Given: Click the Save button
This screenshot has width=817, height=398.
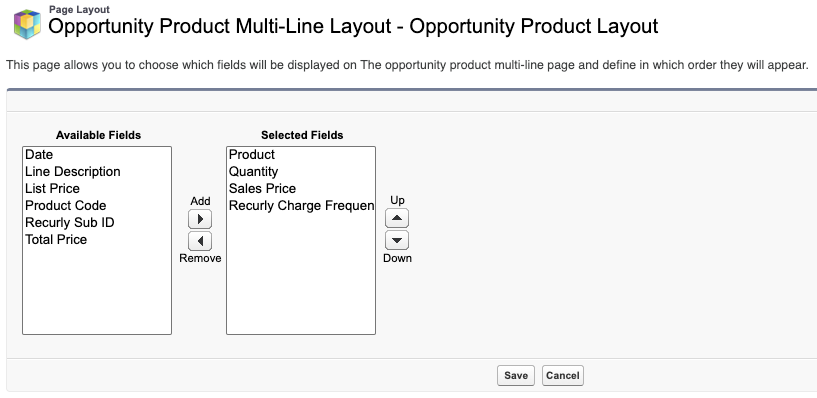Looking at the screenshot, I should tap(516, 376).
